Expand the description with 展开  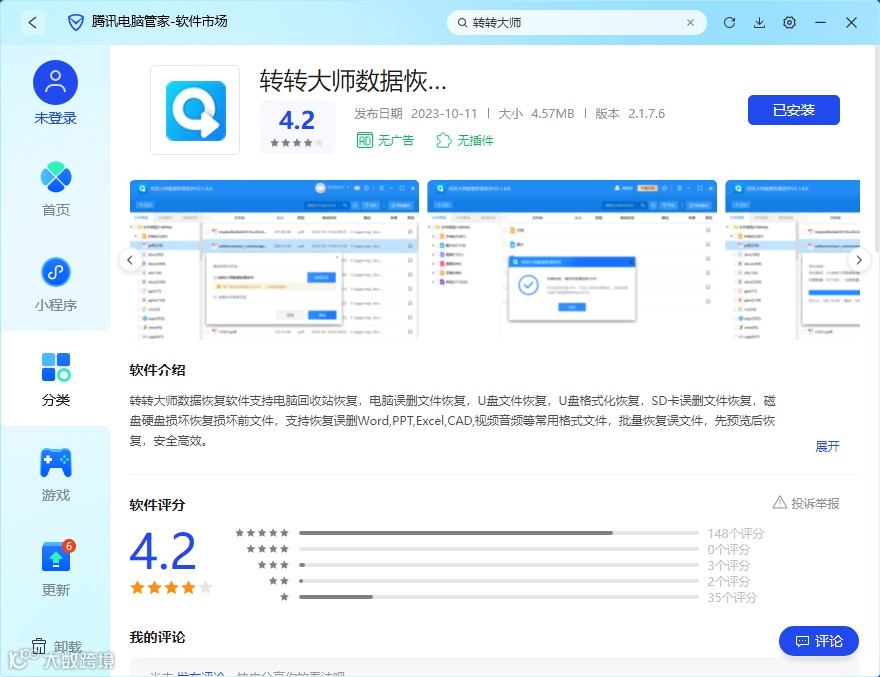coord(827,446)
